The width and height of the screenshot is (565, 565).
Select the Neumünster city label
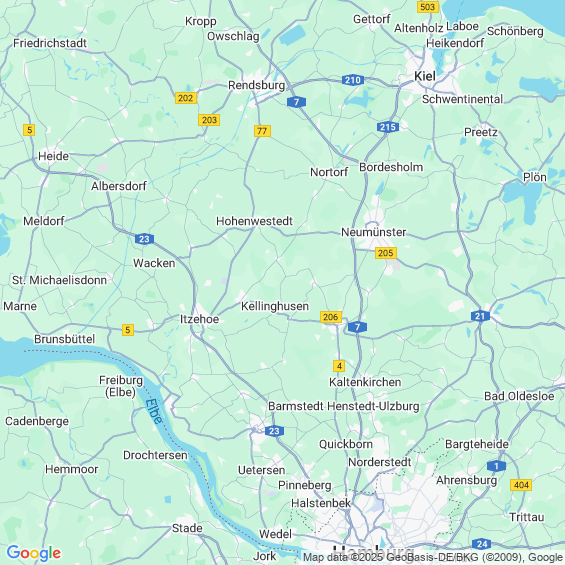coord(374,232)
